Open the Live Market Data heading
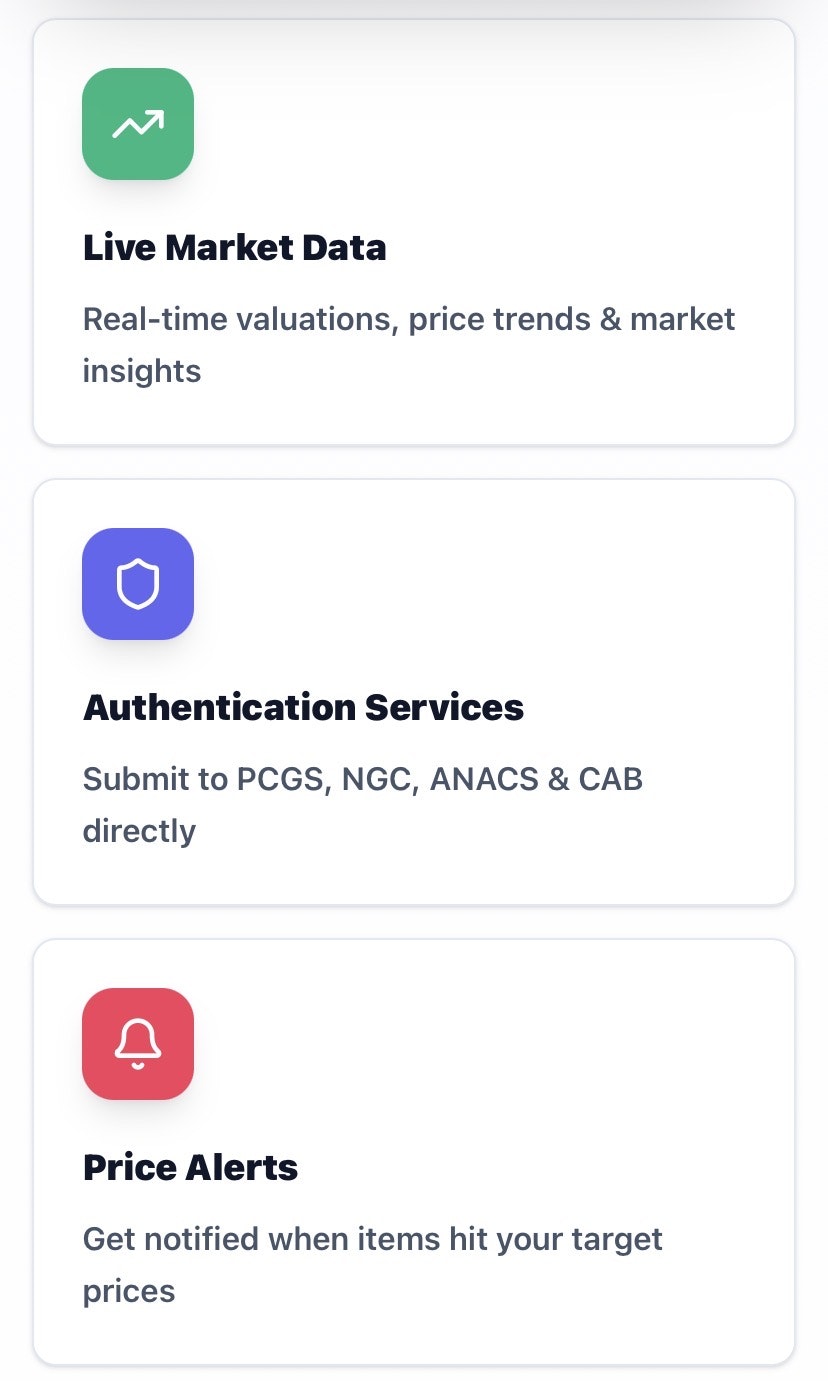Viewport: 828px width, 1381px height. point(234,247)
